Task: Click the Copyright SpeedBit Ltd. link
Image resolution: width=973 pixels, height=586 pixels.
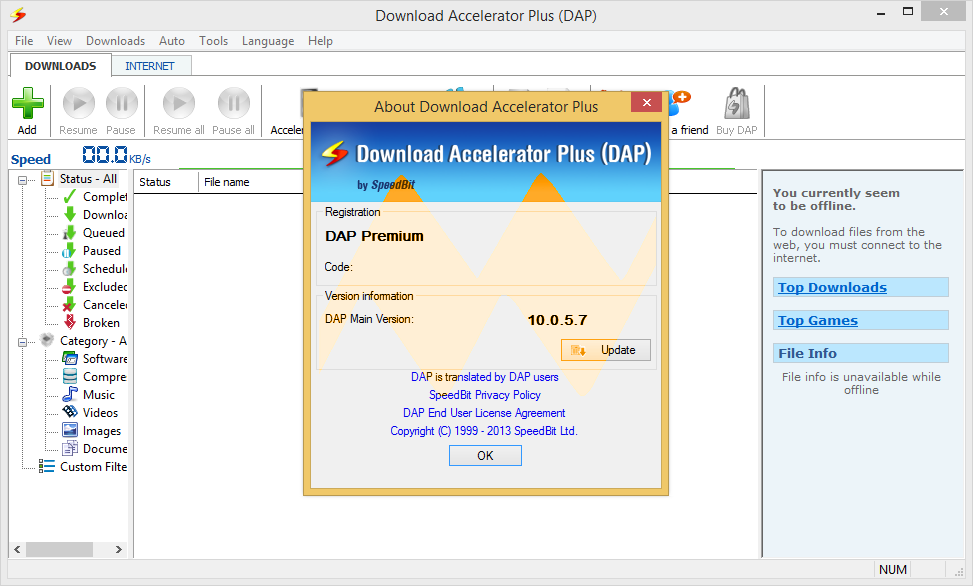Action: click(x=484, y=431)
